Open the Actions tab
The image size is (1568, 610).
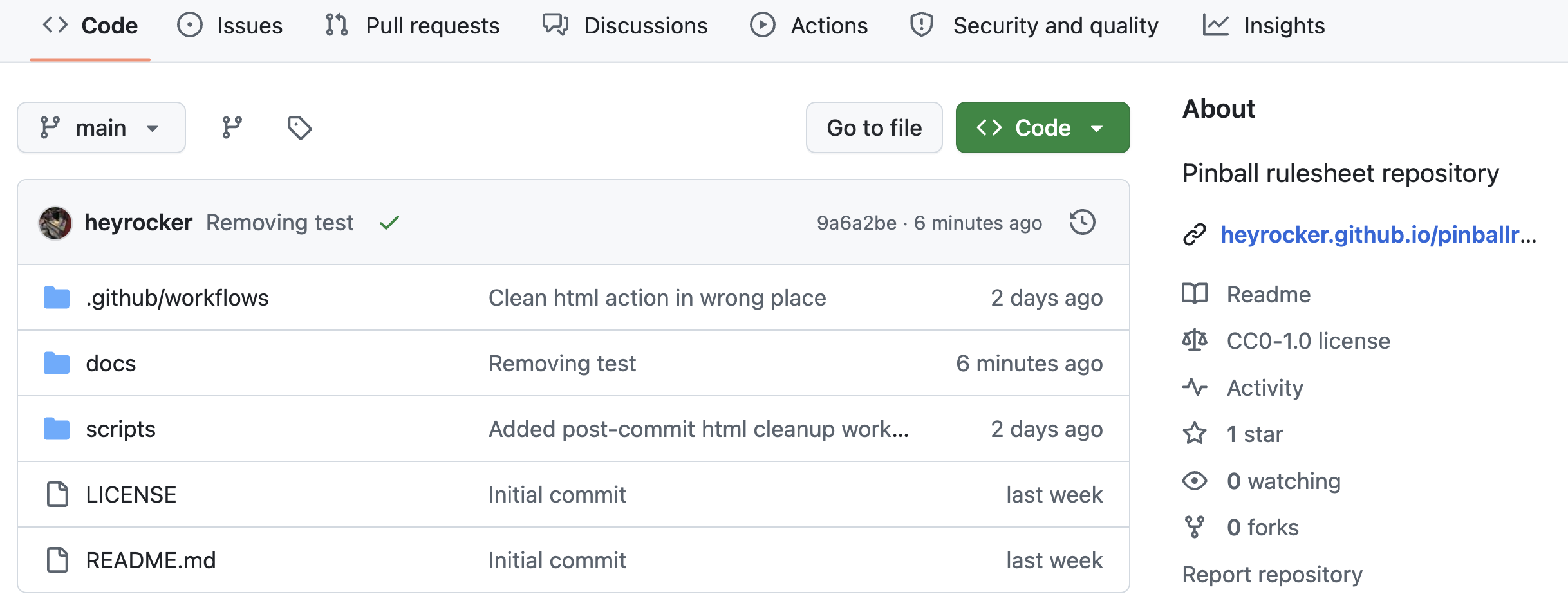click(x=809, y=26)
